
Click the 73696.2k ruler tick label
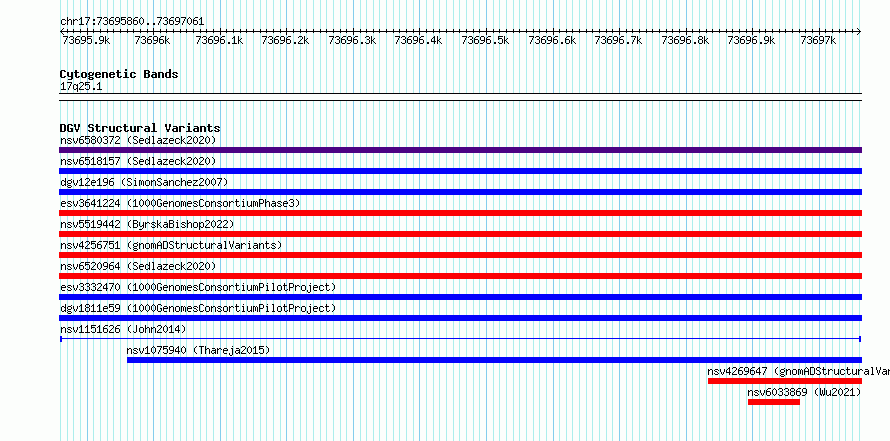tap(285, 40)
